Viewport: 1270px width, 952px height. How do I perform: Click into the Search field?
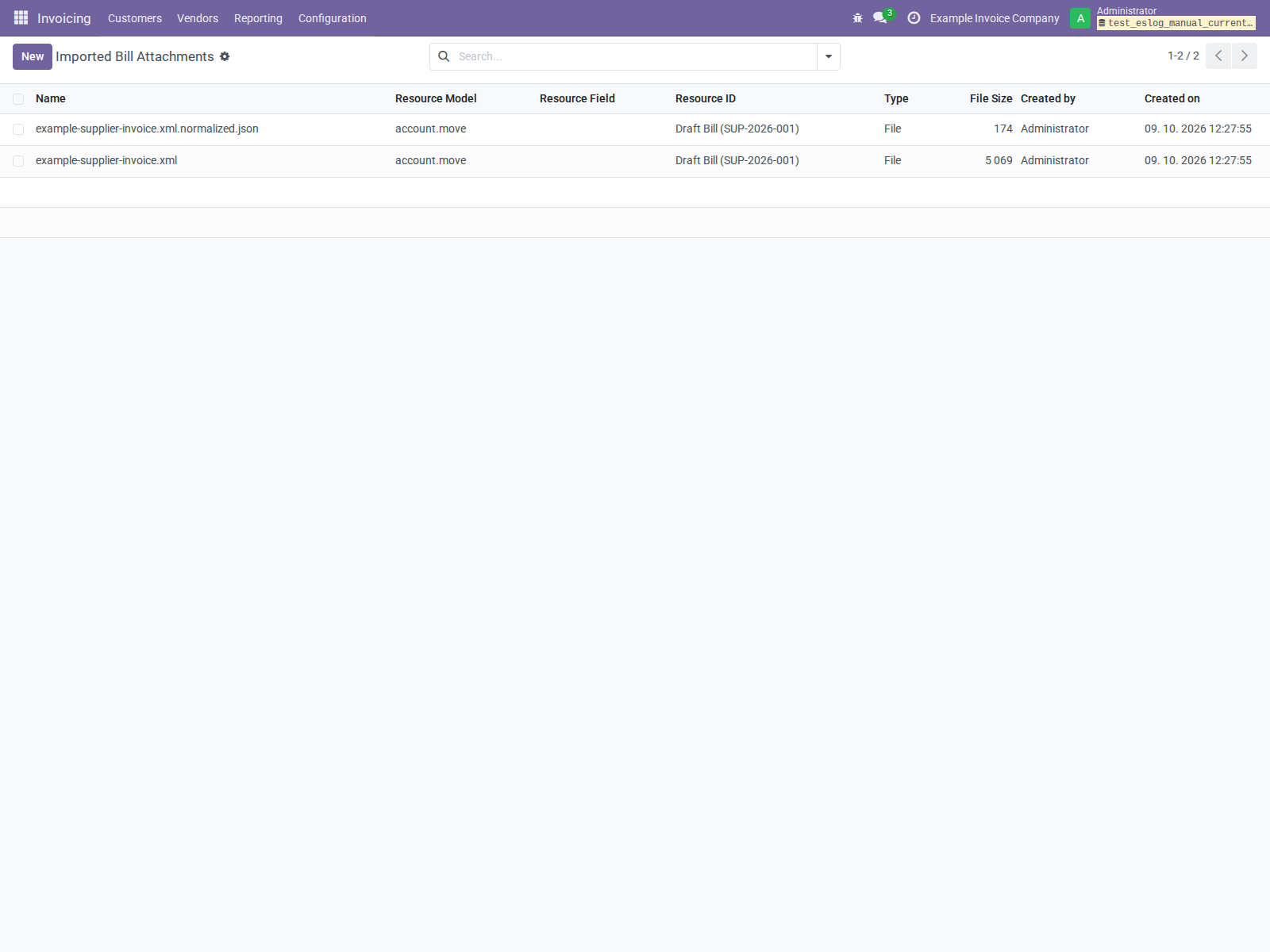coord(635,56)
